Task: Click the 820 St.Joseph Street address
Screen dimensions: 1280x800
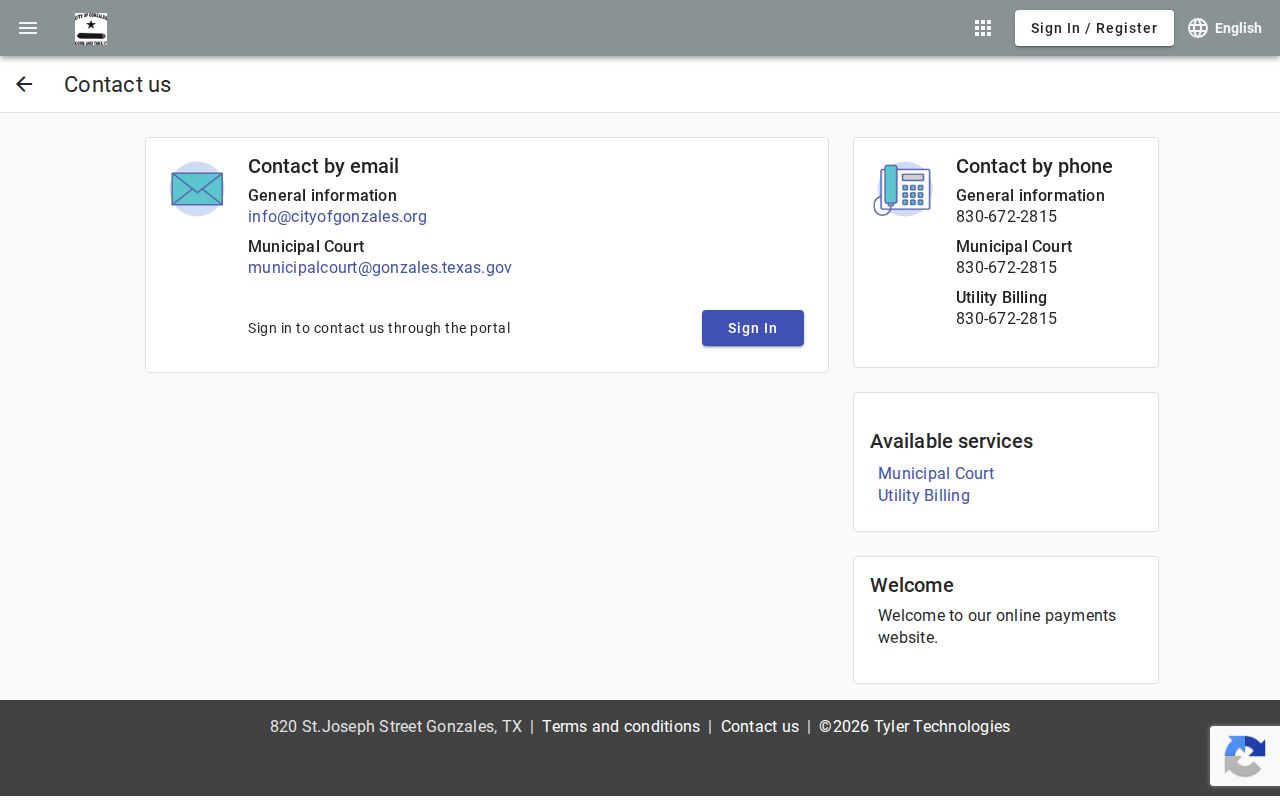Action: pos(396,727)
